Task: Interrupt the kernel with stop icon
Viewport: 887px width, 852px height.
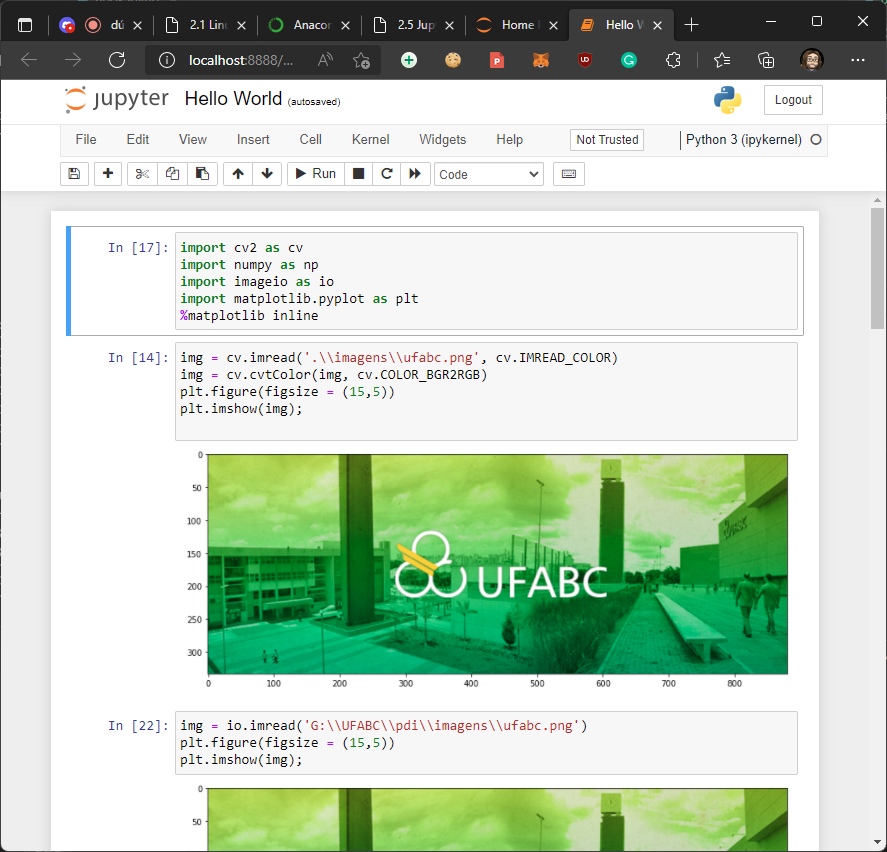Action: pos(358,174)
